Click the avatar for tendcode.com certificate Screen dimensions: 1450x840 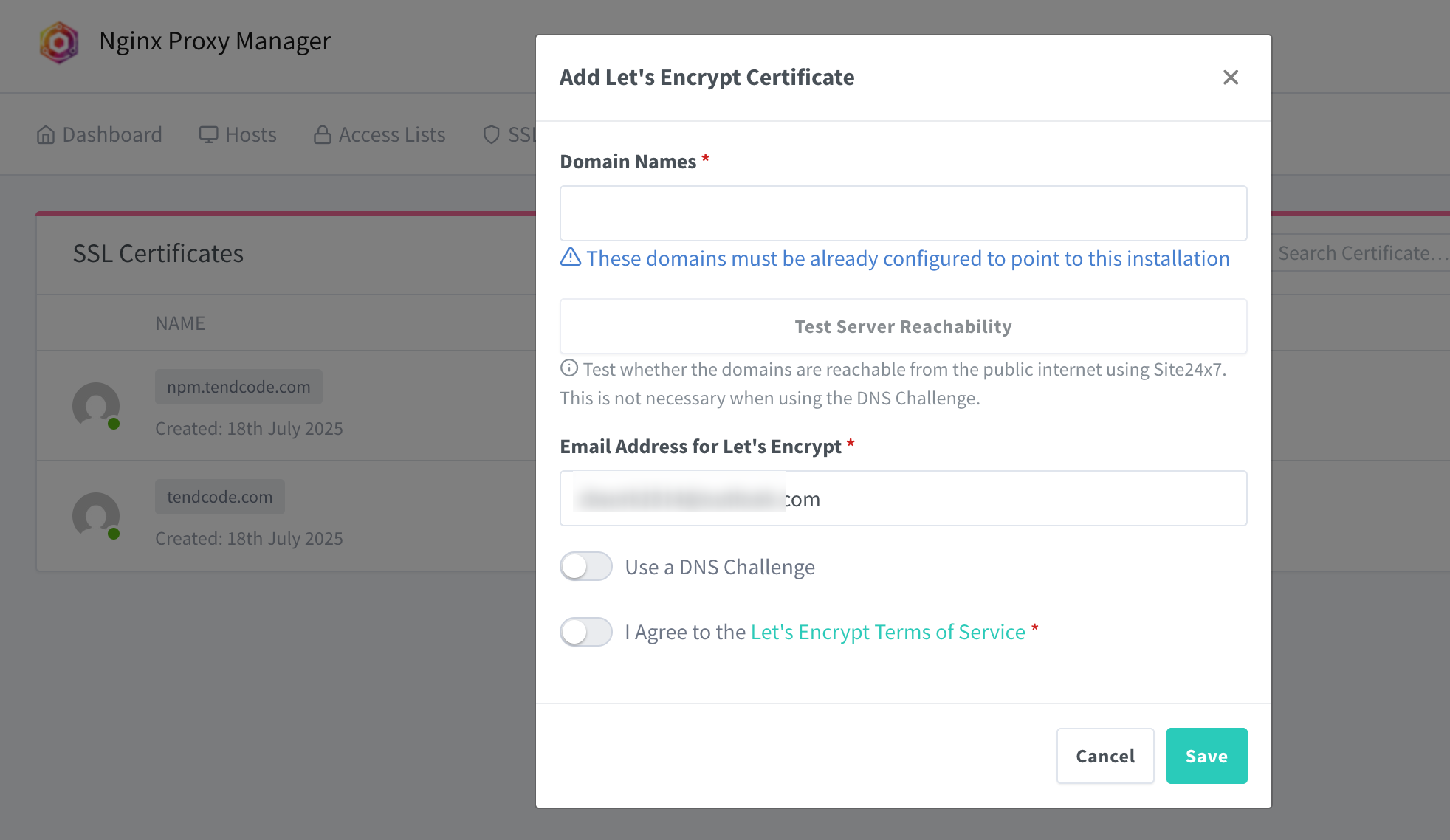pyautogui.click(x=96, y=516)
